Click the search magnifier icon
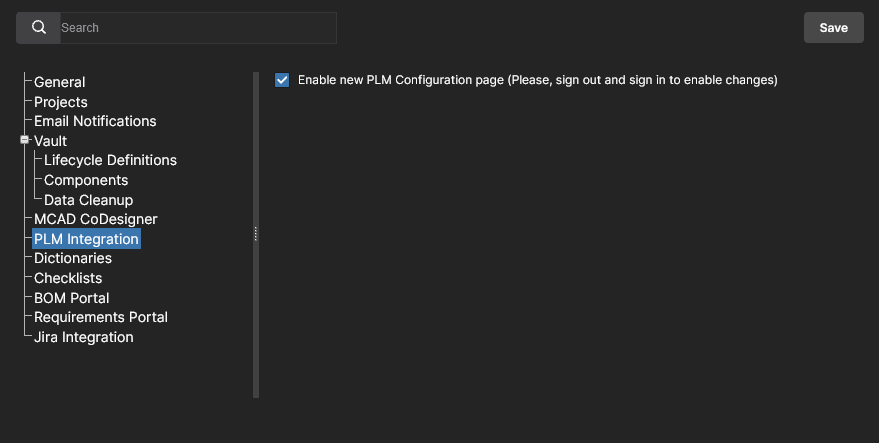879x443 pixels. (39, 28)
